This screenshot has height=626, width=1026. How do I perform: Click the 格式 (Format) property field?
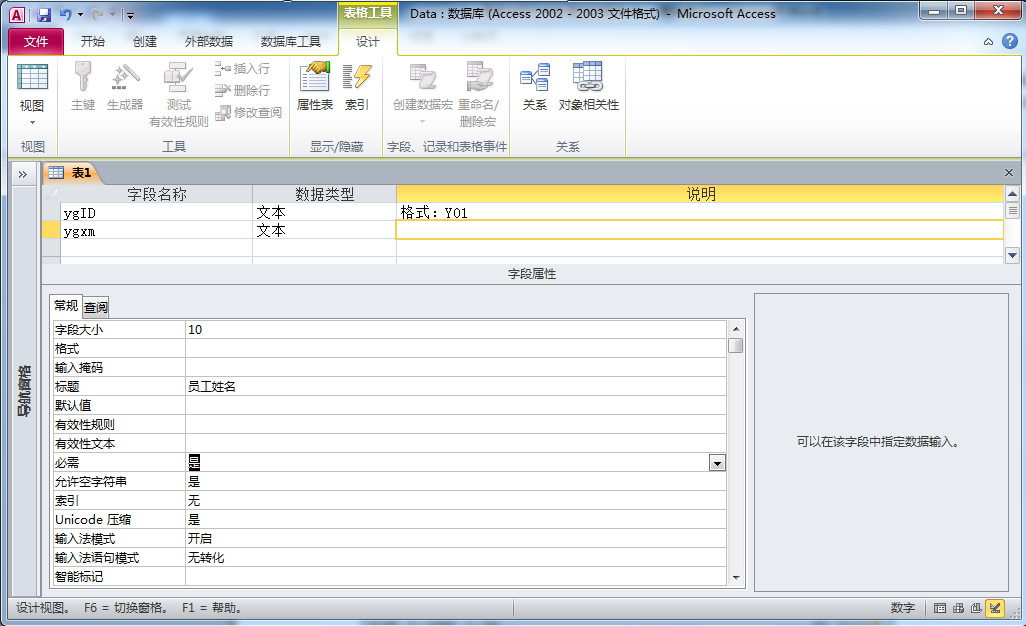point(455,349)
